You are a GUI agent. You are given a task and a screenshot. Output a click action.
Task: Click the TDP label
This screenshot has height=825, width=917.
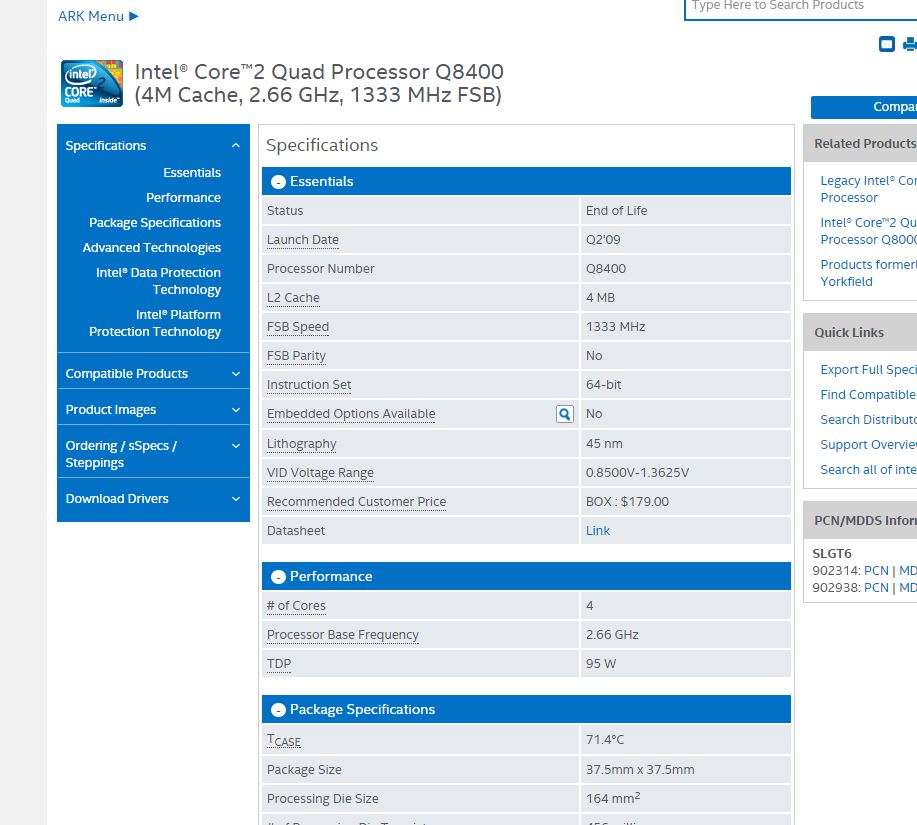[x=278, y=664]
